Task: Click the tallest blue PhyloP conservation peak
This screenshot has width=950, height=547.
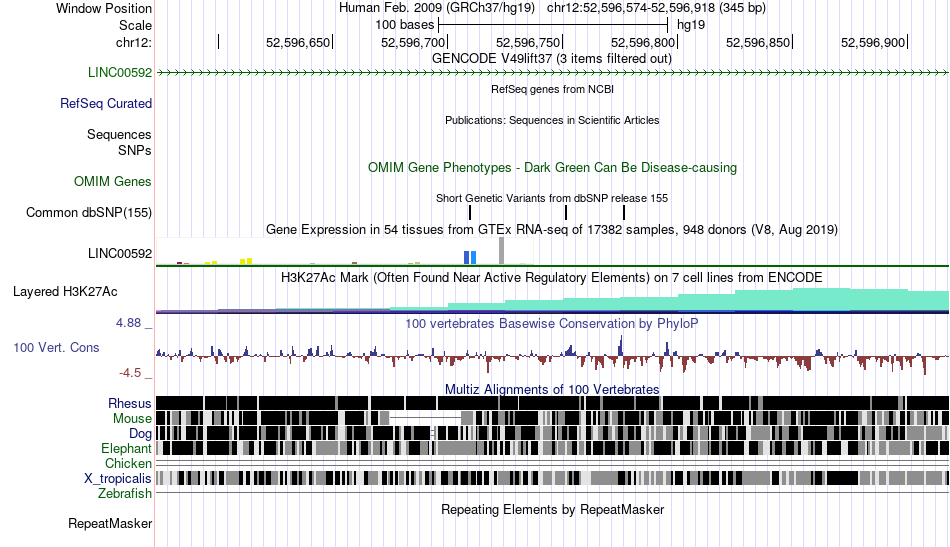Action: pos(620,346)
